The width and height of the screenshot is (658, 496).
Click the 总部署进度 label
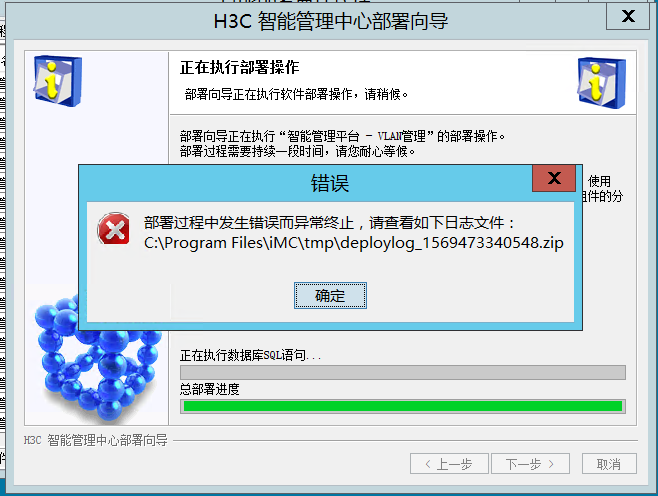coord(210,389)
